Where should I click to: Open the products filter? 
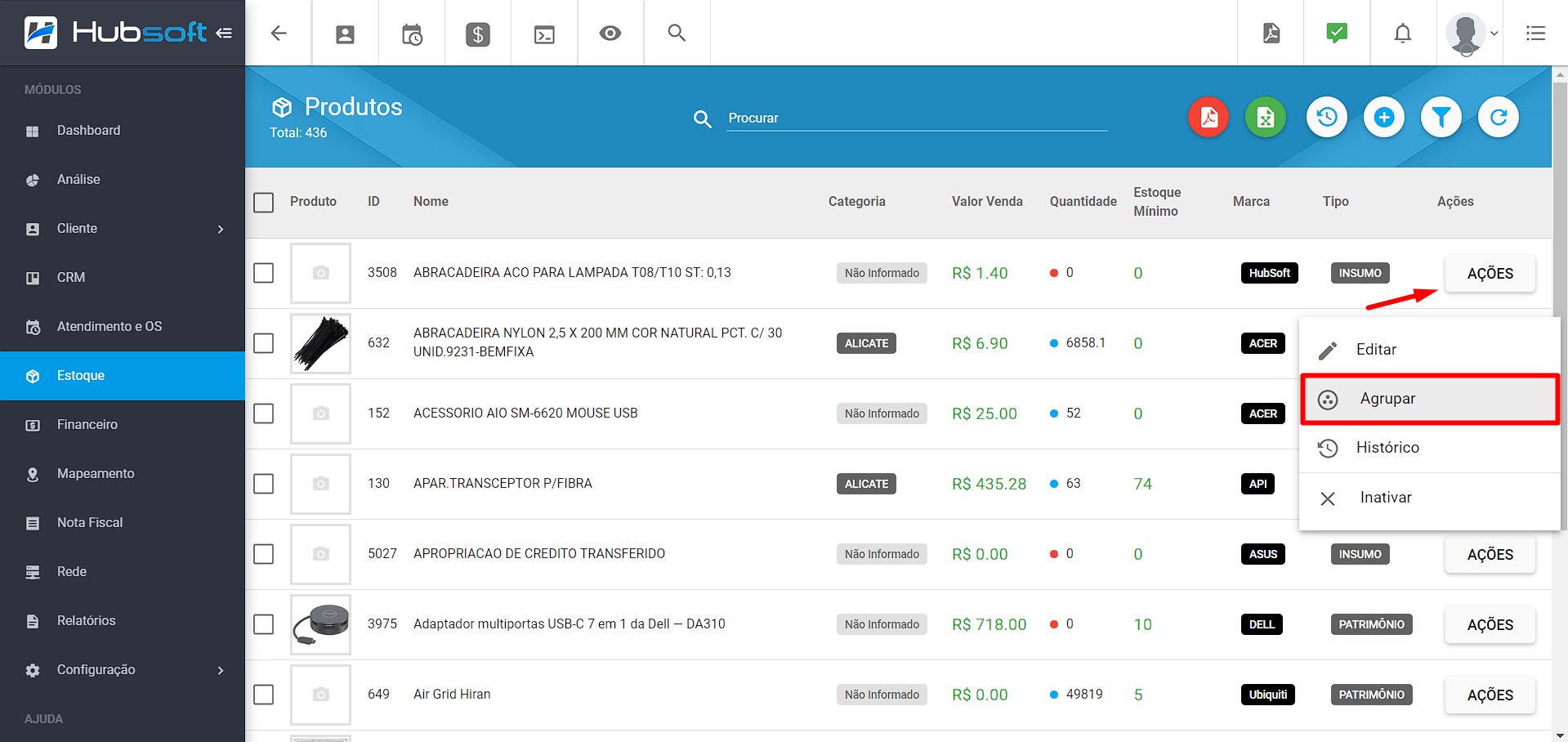pos(1441,118)
